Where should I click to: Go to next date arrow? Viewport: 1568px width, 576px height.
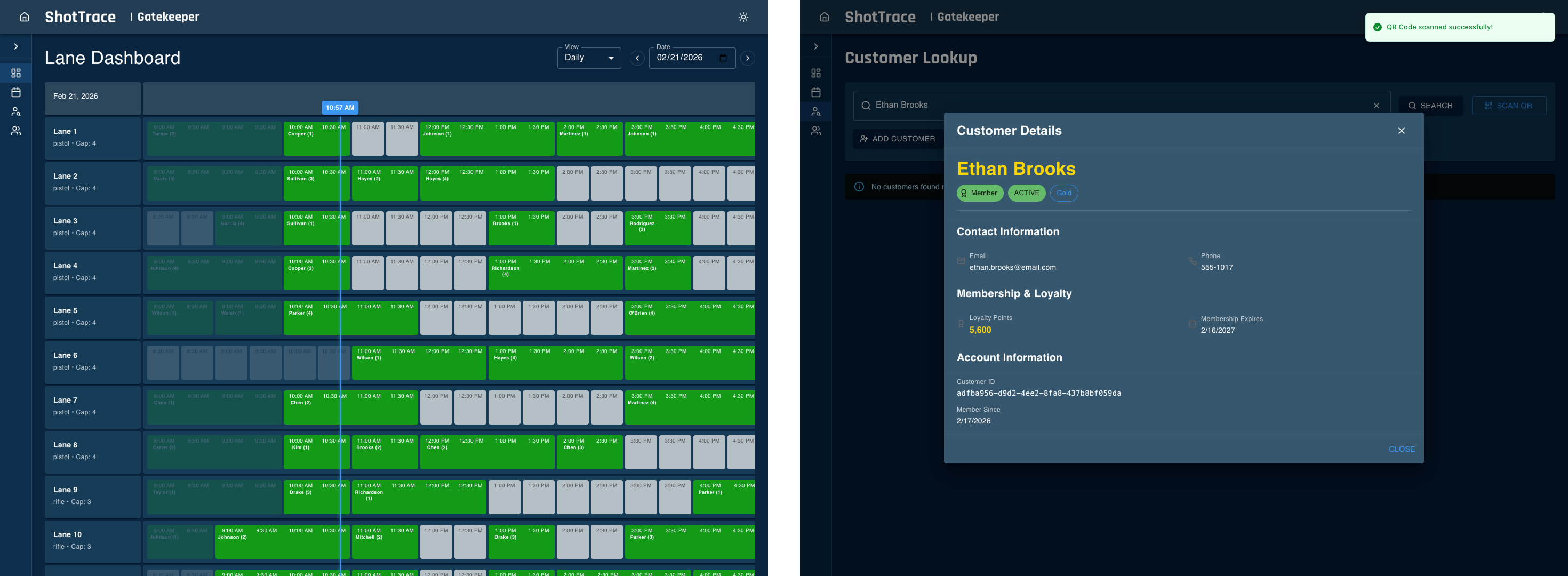click(748, 59)
